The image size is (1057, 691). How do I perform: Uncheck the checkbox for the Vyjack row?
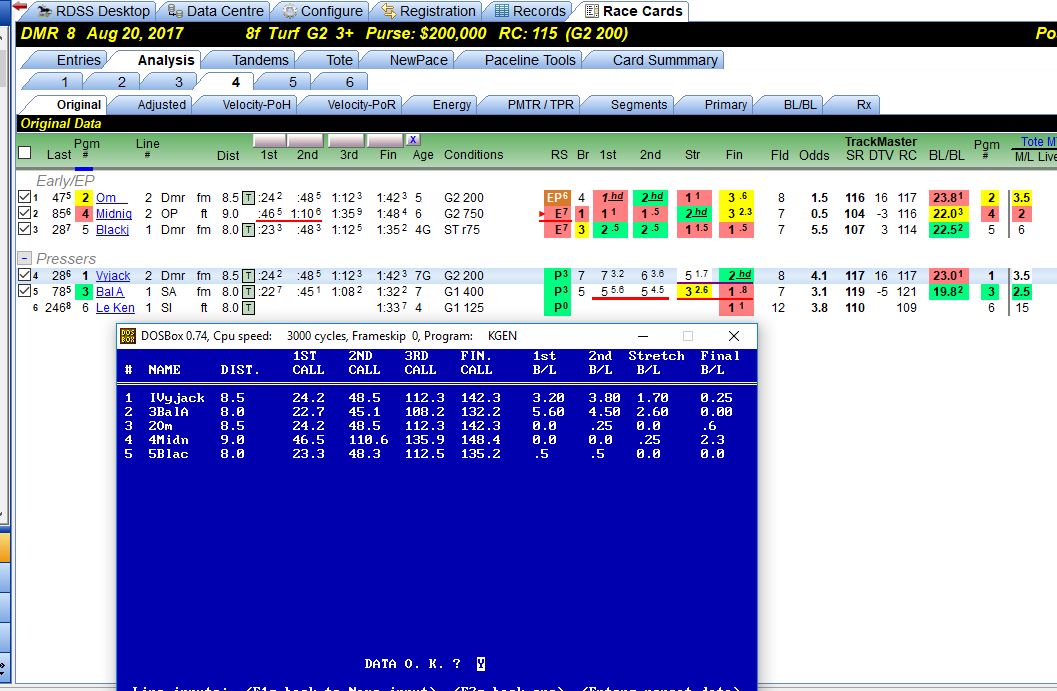click(24, 275)
